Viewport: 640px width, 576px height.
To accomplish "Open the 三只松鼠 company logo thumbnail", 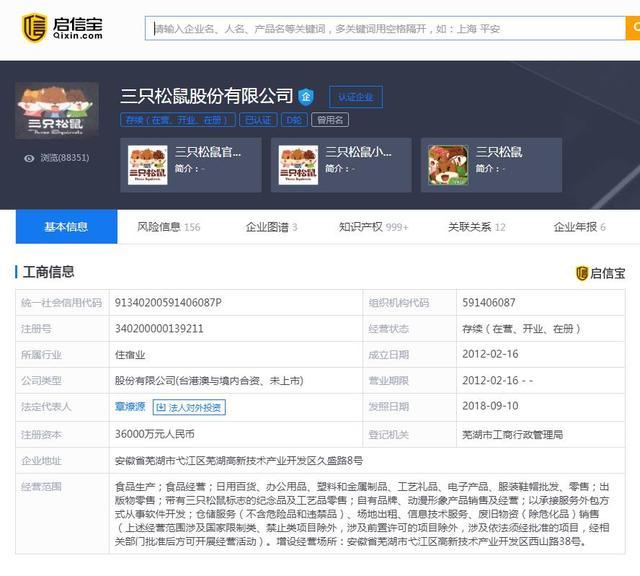I will click(57, 111).
